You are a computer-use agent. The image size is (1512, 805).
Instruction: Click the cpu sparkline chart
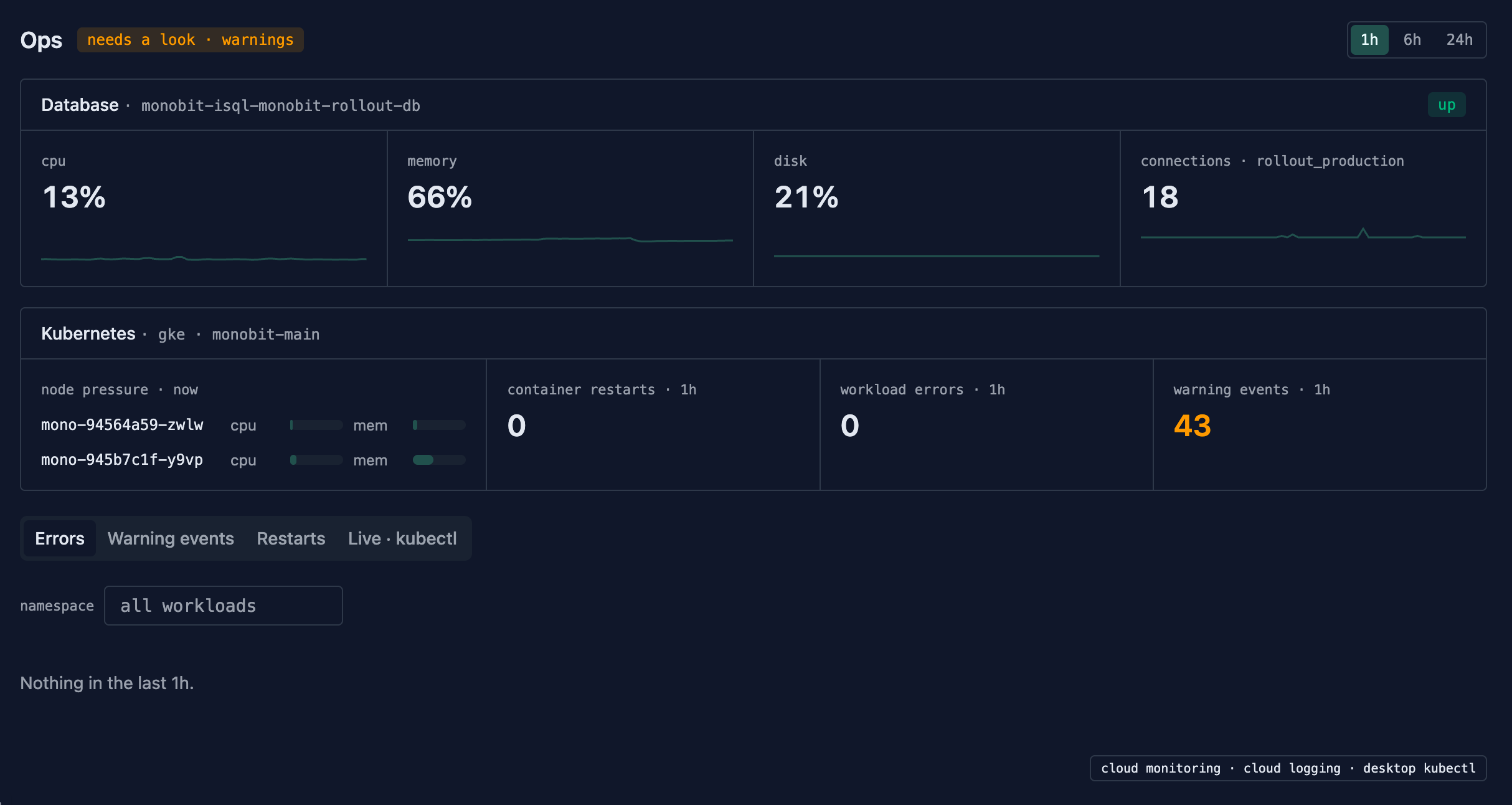click(204, 258)
